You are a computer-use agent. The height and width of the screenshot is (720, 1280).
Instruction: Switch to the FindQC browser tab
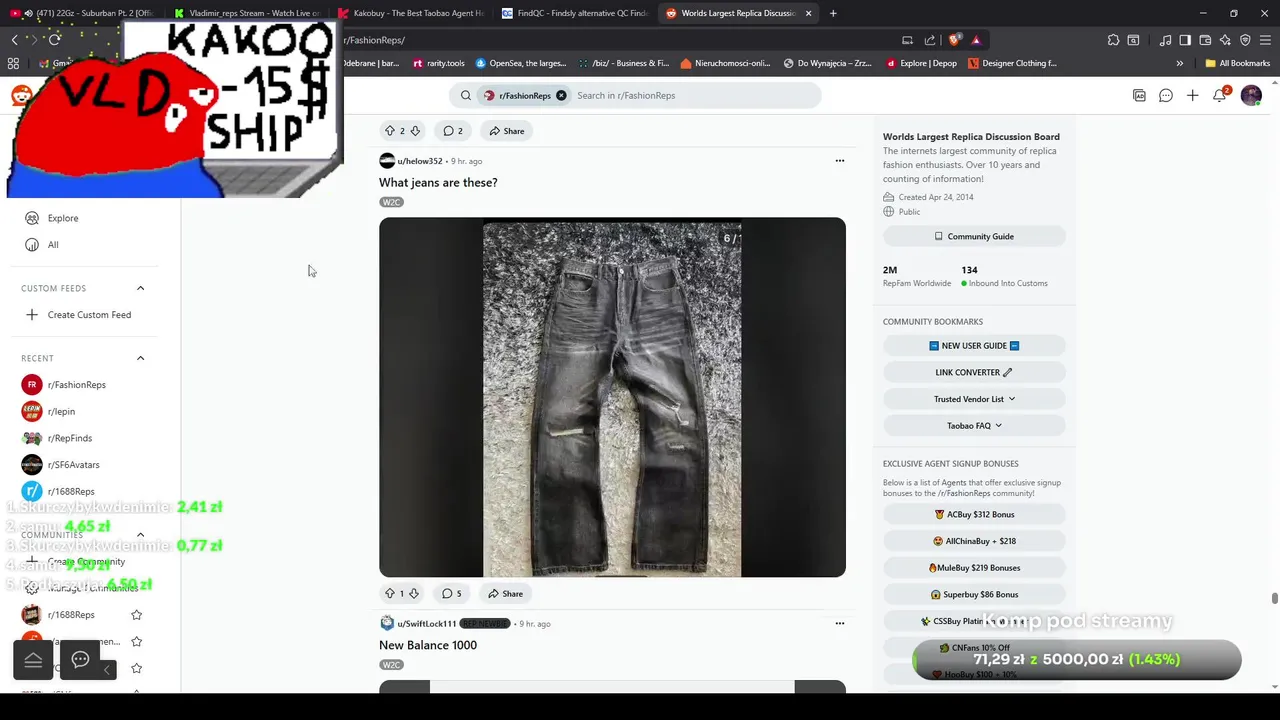576,13
